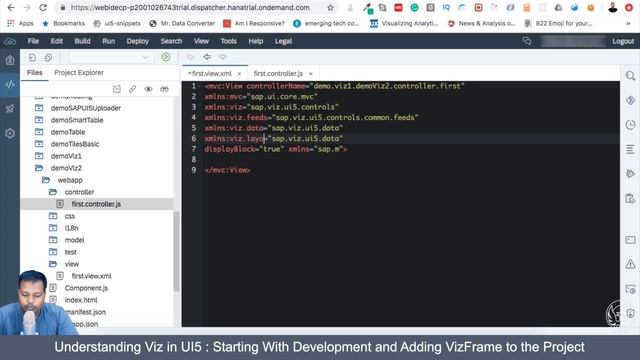The height and width of the screenshot is (360, 640).
Task: Open the Console icon in right sidebar
Action: click(x=630, y=240)
